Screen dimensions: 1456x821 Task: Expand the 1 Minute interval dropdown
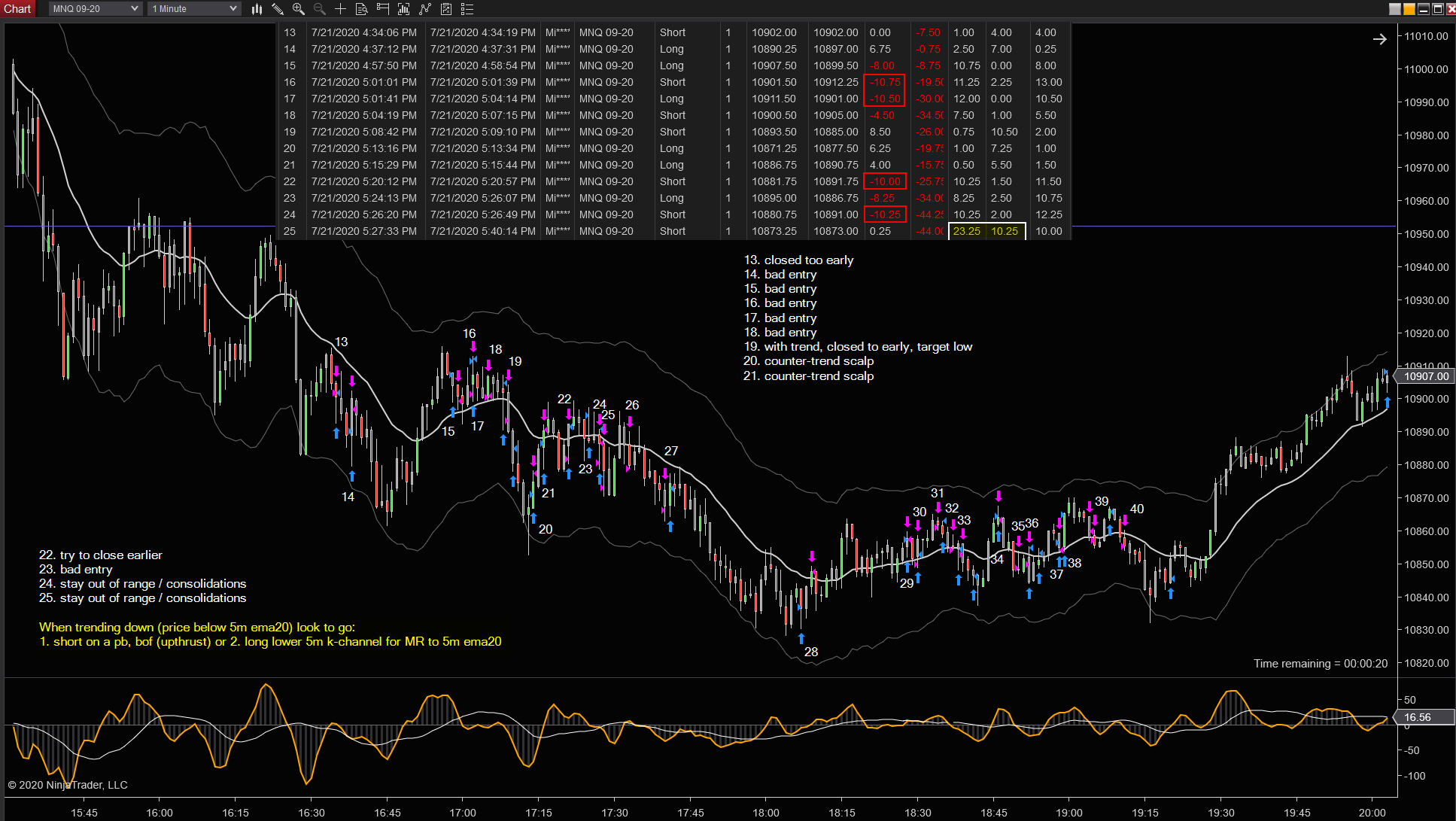[194, 9]
